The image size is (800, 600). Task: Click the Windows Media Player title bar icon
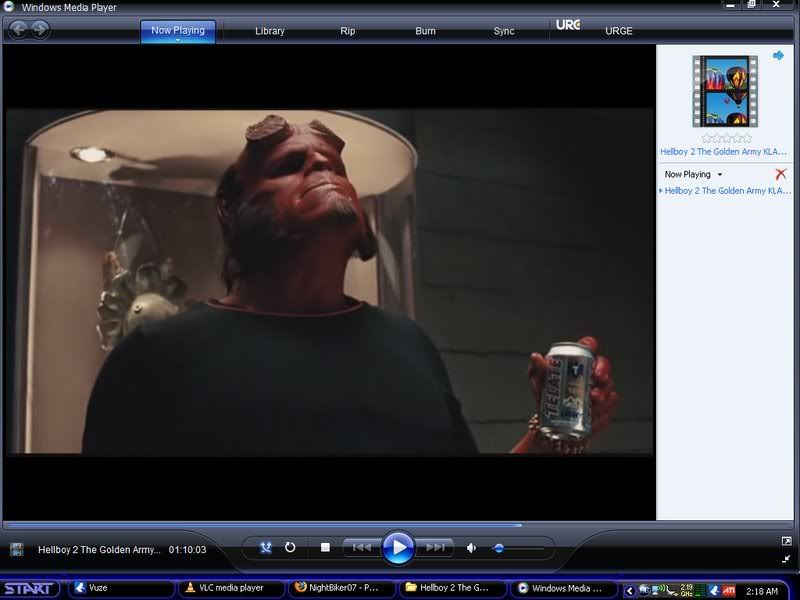tap(9, 6)
